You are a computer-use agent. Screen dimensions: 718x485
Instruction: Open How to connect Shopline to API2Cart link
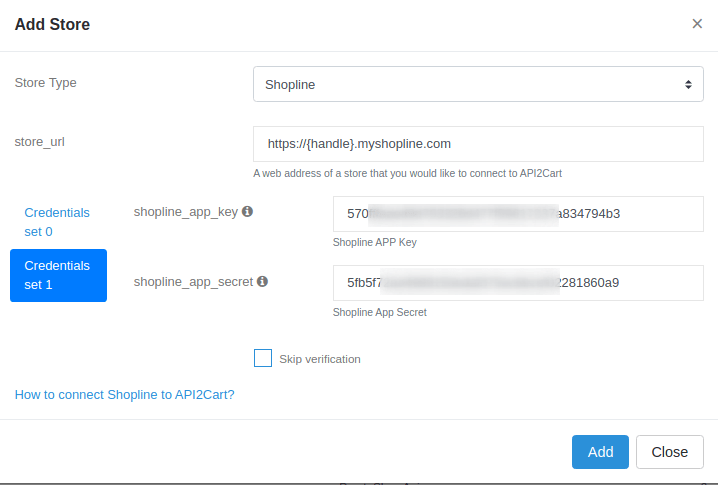pos(124,395)
